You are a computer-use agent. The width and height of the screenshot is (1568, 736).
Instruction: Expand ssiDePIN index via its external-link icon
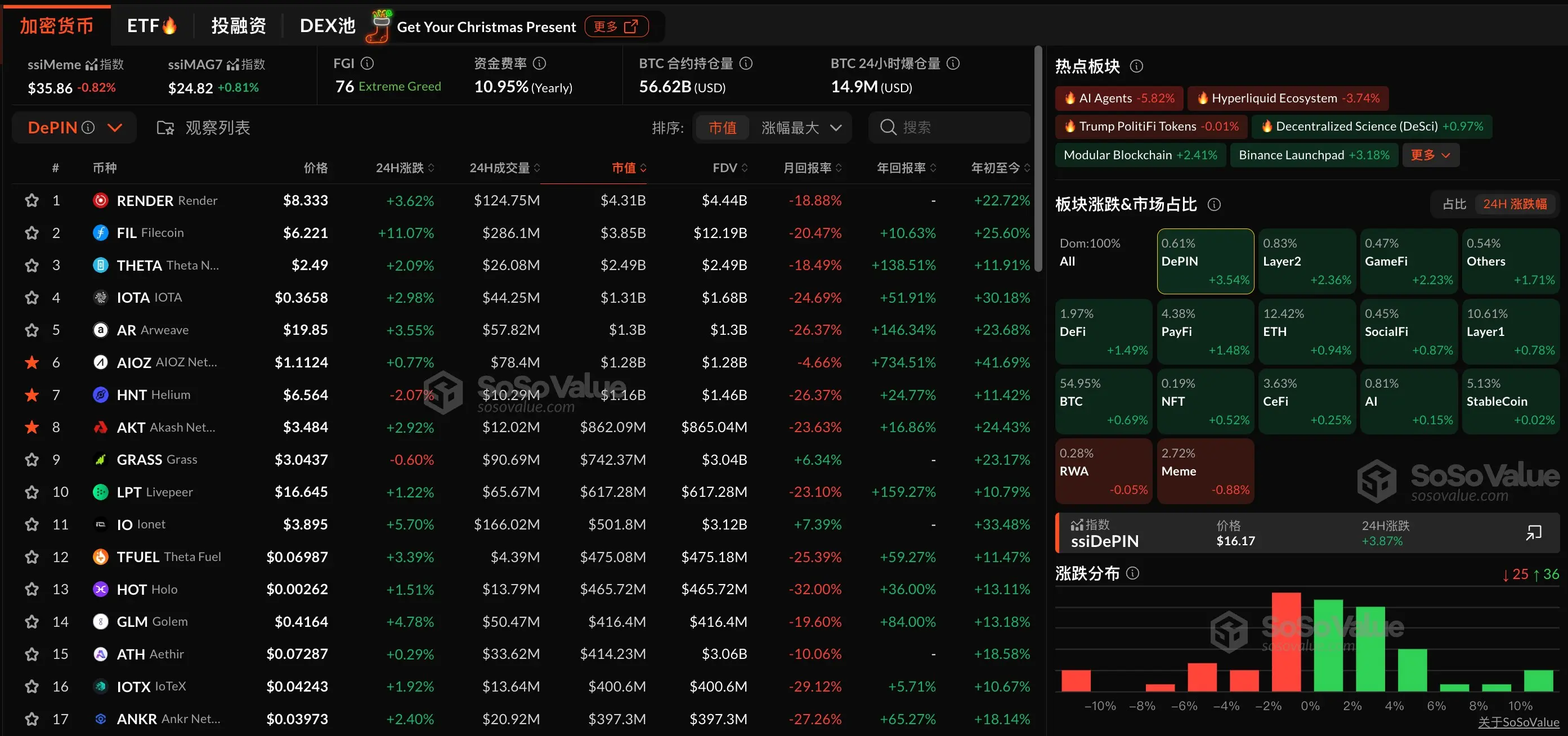click(x=1533, y=532)
